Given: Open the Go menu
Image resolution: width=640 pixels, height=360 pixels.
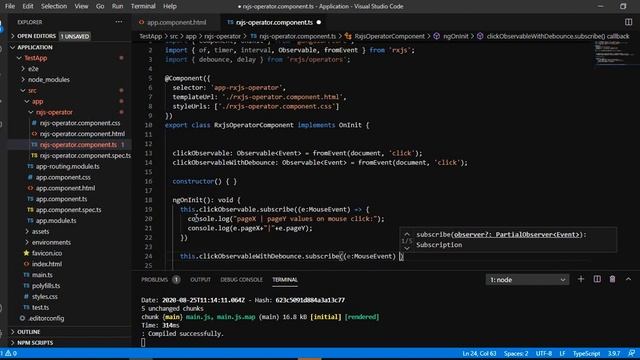Looking at the screenshot, I should click(x=100, y=6).
